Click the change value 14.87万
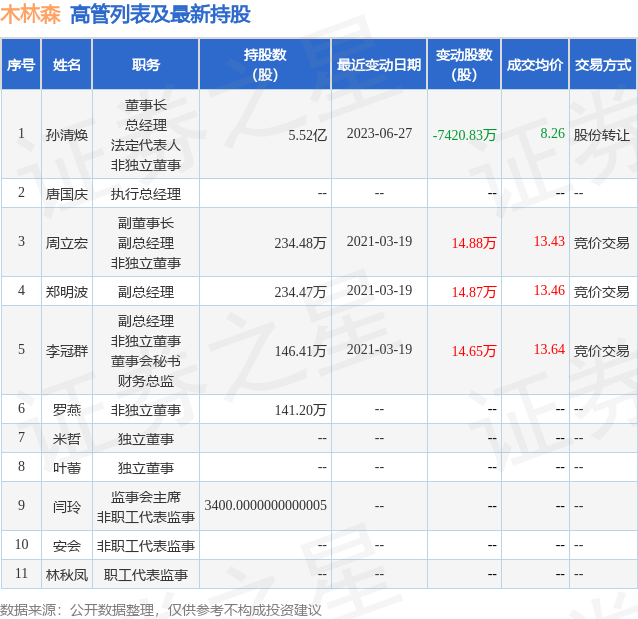Screen dimensions: 638x619 click(474, 292)
